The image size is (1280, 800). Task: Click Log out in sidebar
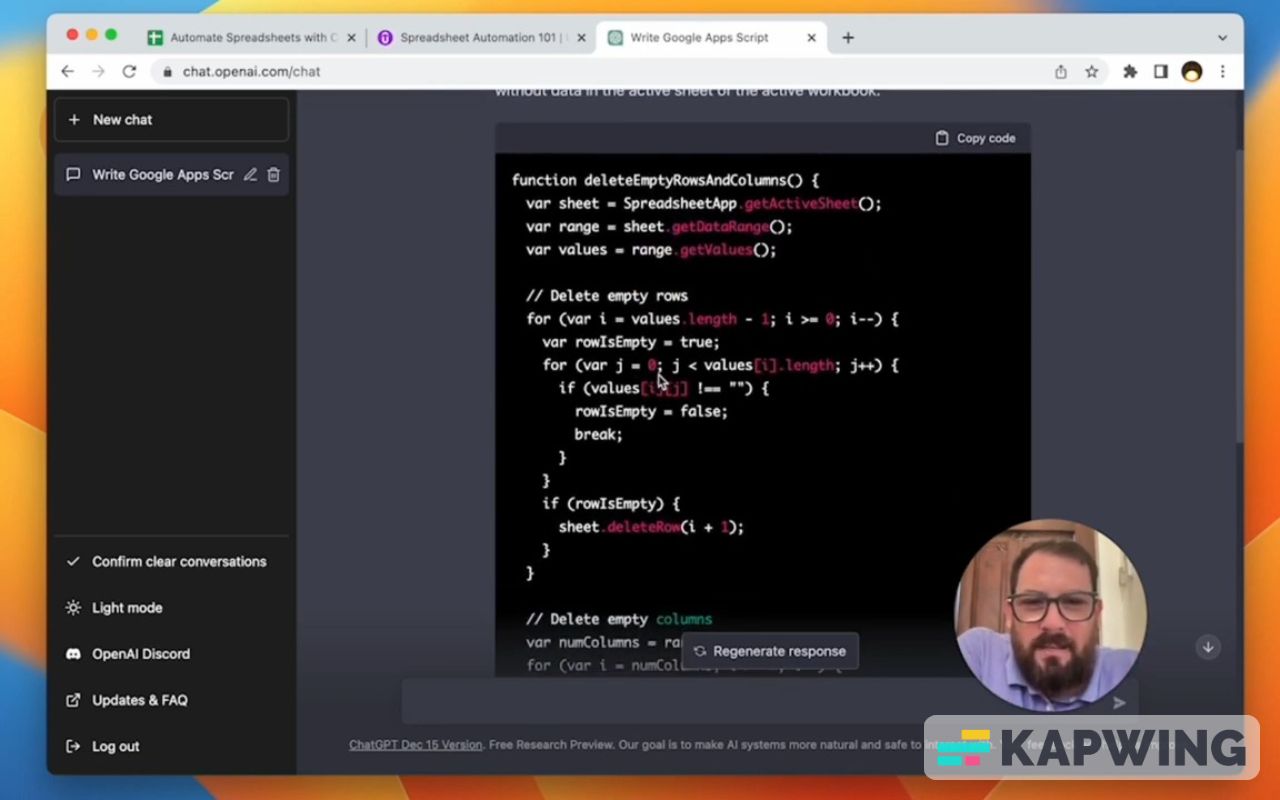coord(172,746)
